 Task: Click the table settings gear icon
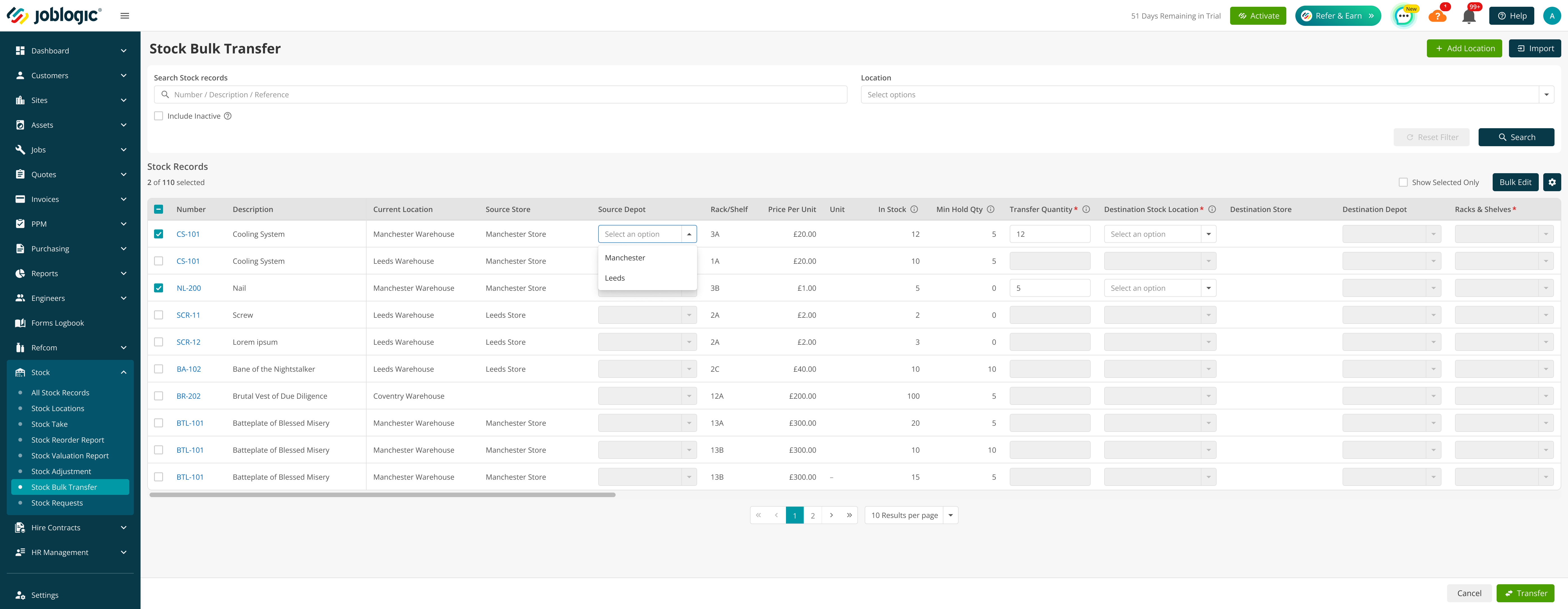pyautogui.click(x=1552, y=182)
